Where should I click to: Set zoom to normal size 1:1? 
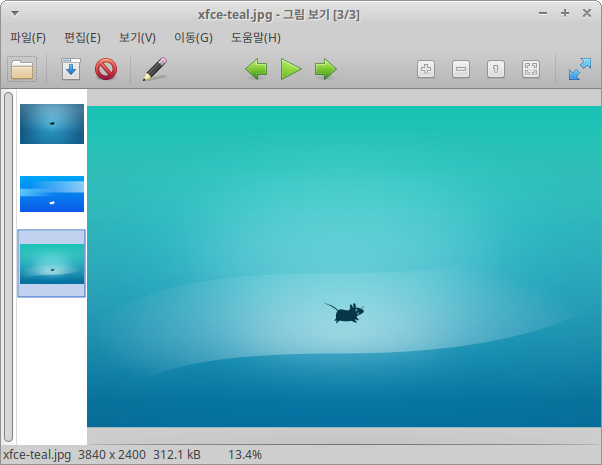click(x=496, y=69)
